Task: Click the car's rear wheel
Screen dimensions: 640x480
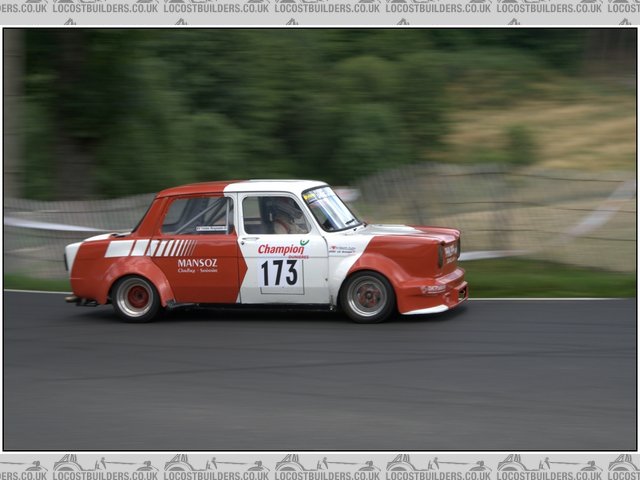Action: [x=135, y=297]
